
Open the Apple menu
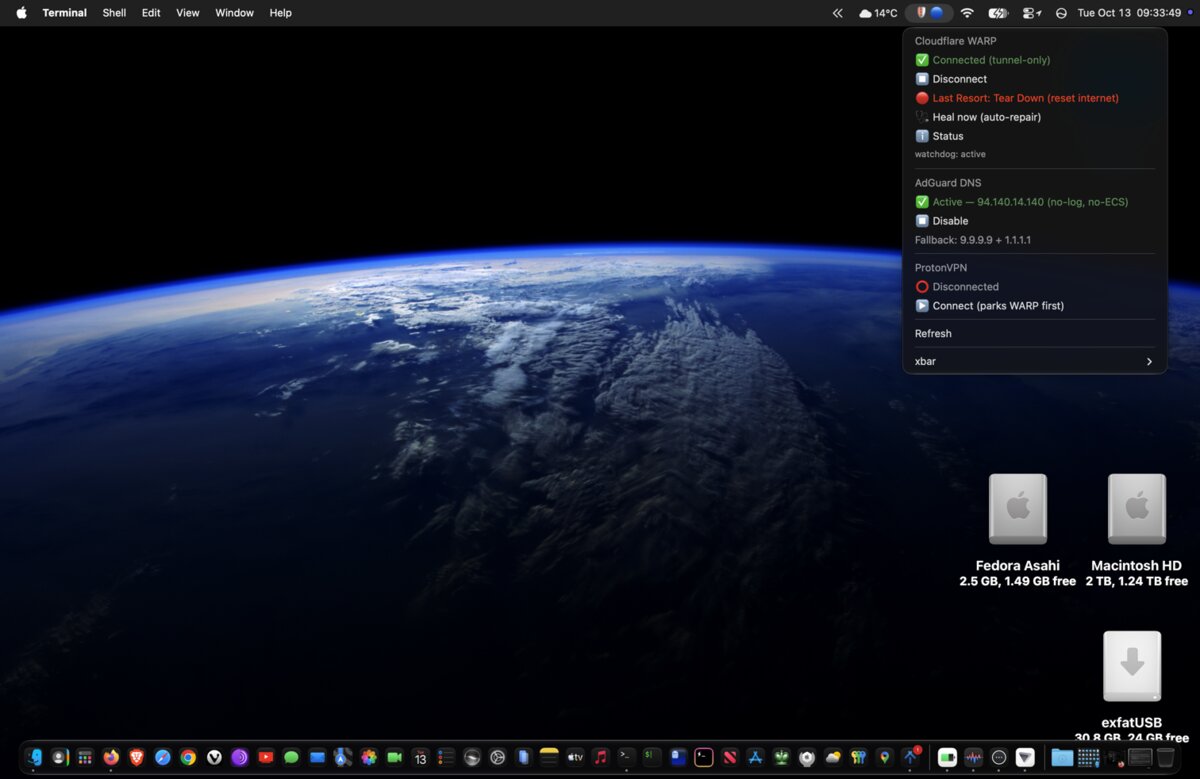click(x=22, y=13)
